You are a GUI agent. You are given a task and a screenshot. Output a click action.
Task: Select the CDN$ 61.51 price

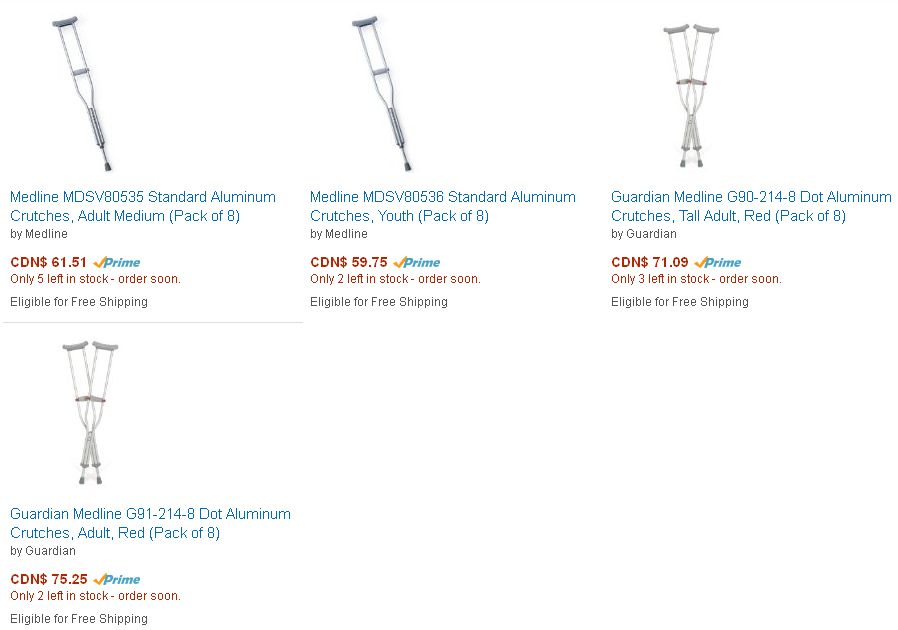49,262
